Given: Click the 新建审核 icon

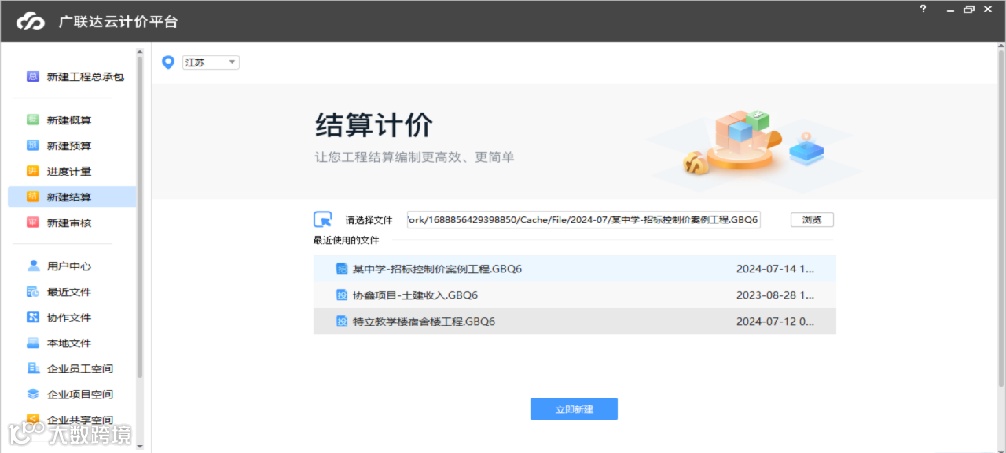Looking at the screenshot, I should point(33,222).
